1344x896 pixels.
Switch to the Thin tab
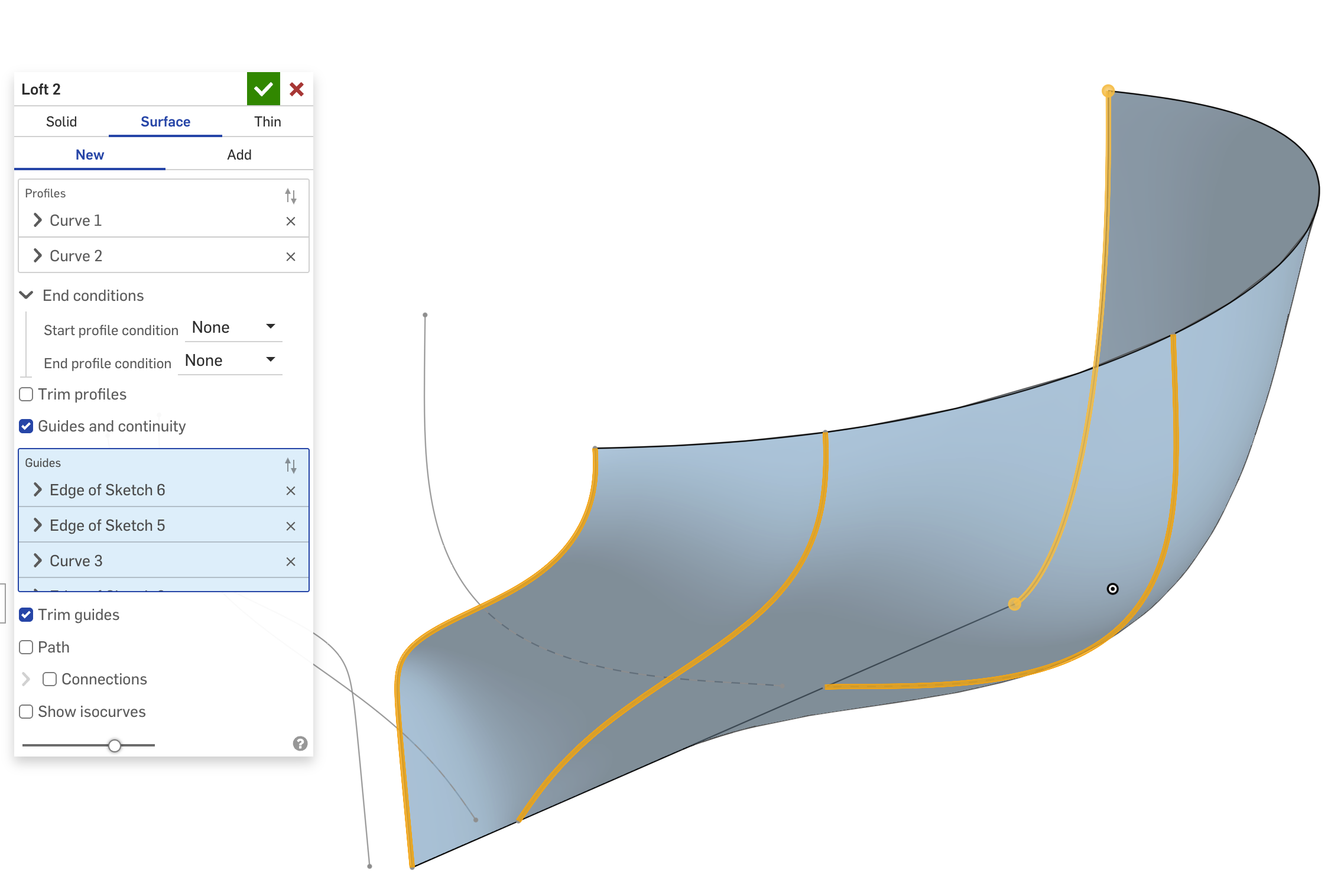[x=267, y=122]
